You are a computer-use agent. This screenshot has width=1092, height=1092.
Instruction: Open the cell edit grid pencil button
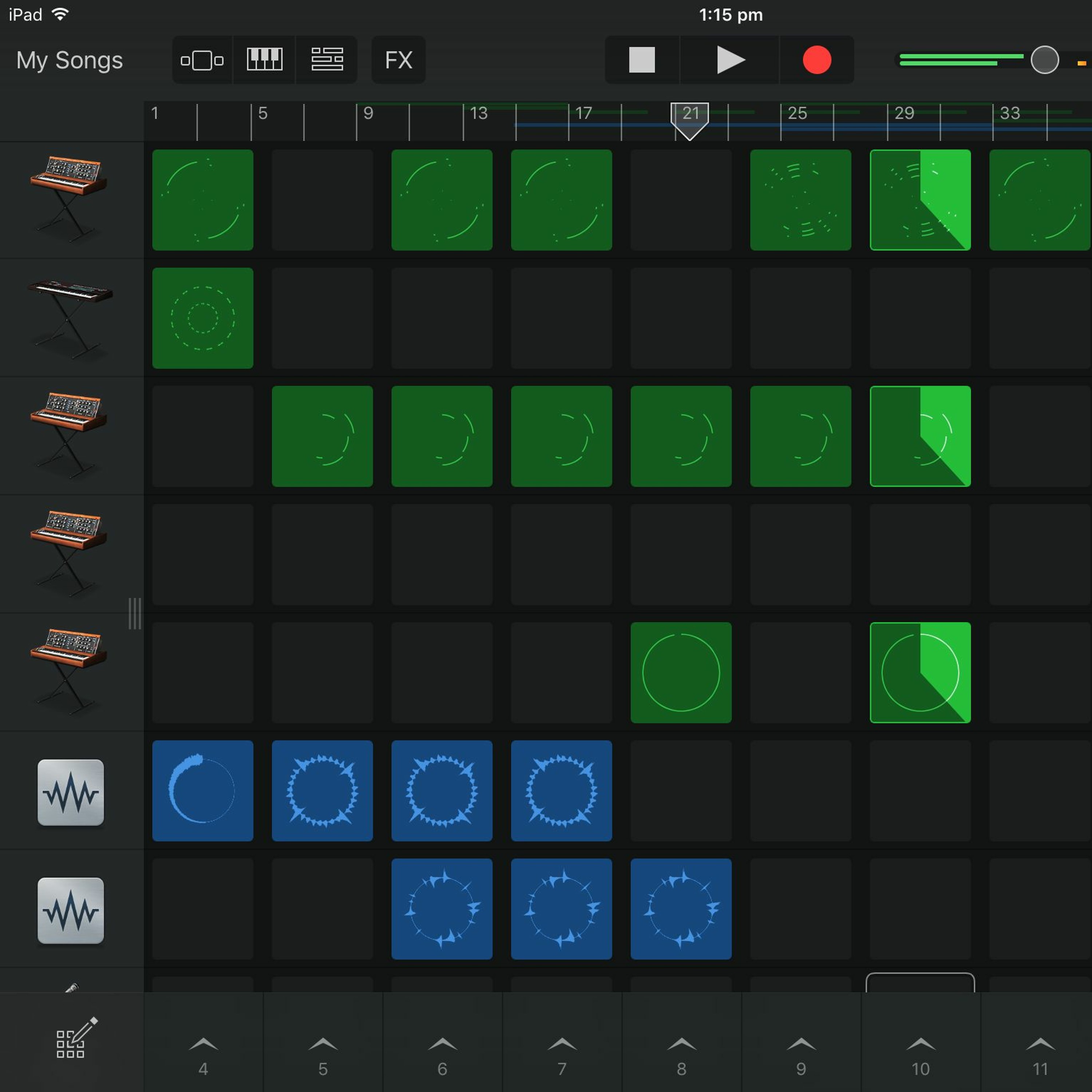pyautogui.click(x=76, y=1037)
